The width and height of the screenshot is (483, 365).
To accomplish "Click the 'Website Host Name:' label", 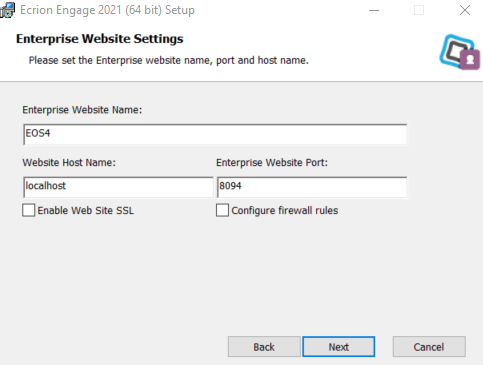I will pos(69,163).
